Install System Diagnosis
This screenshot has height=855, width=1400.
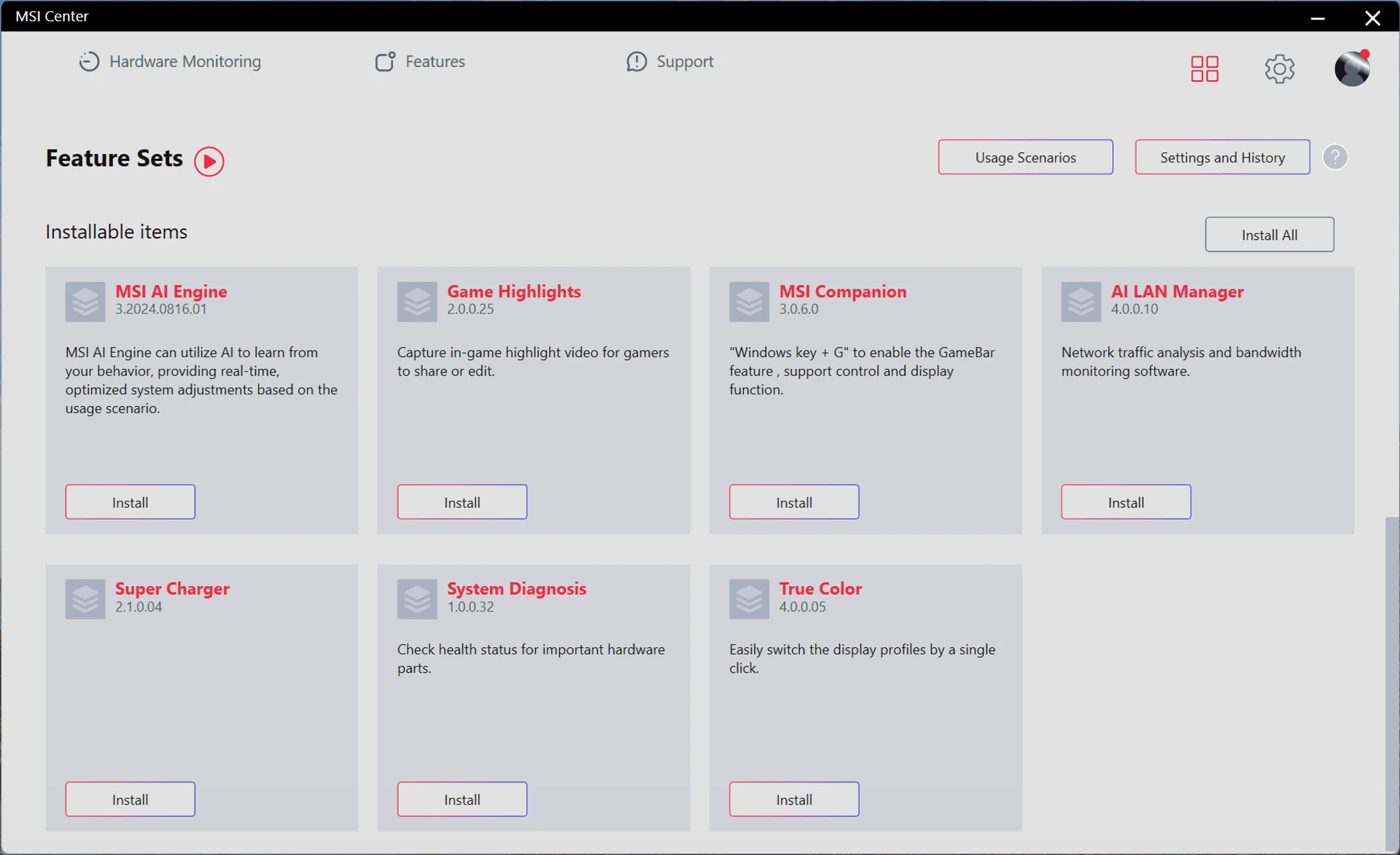[x=462, y=799]
